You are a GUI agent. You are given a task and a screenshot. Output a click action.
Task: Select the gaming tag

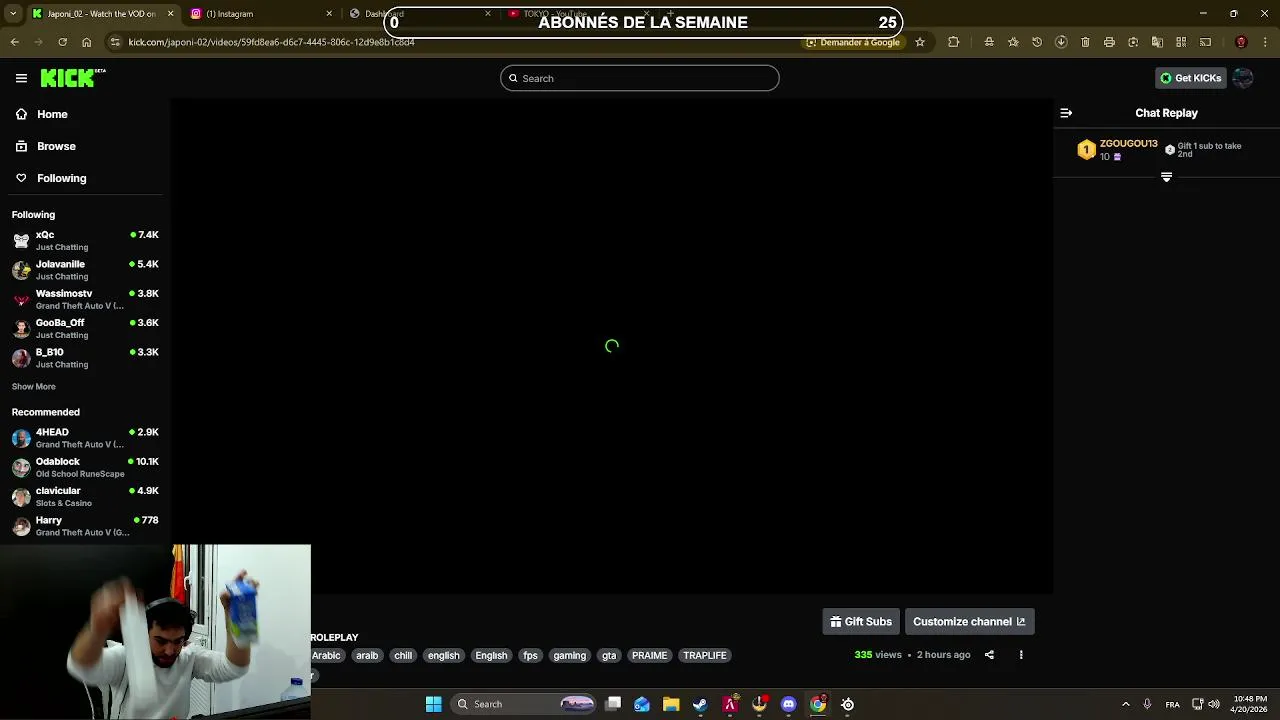coord(570,656)
